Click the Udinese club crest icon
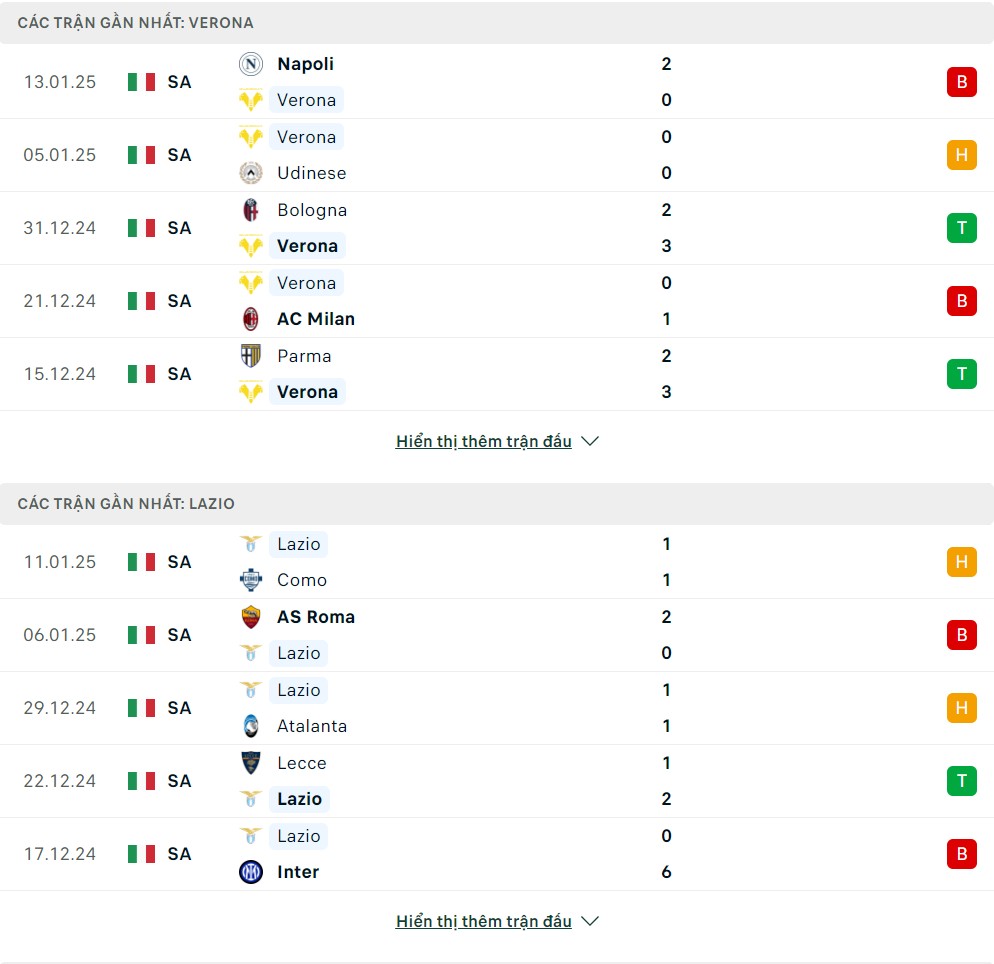Screen dimensions: 994x964 tap(251, 173)
